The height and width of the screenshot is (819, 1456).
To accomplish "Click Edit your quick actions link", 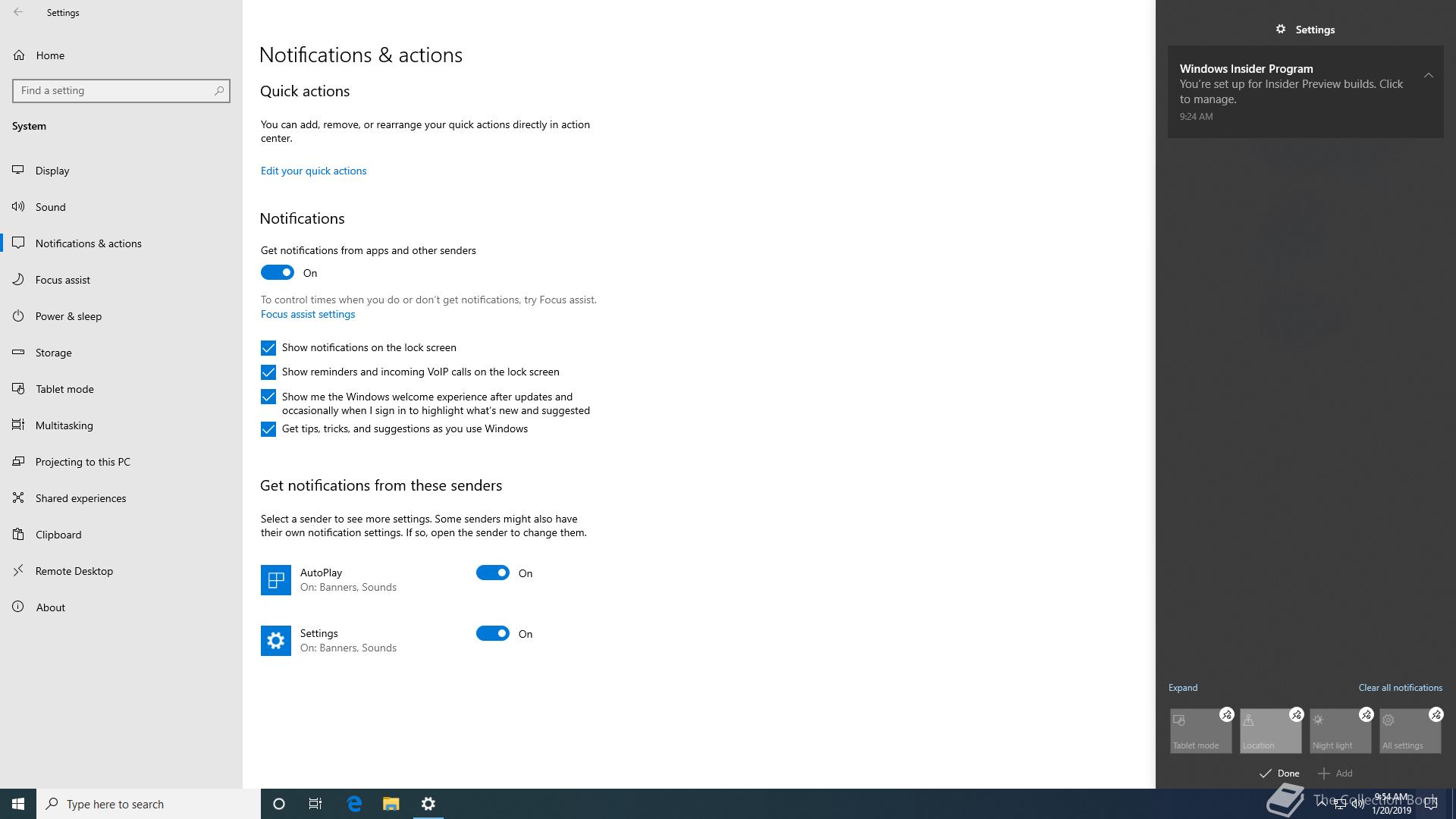I will [313, 171].
